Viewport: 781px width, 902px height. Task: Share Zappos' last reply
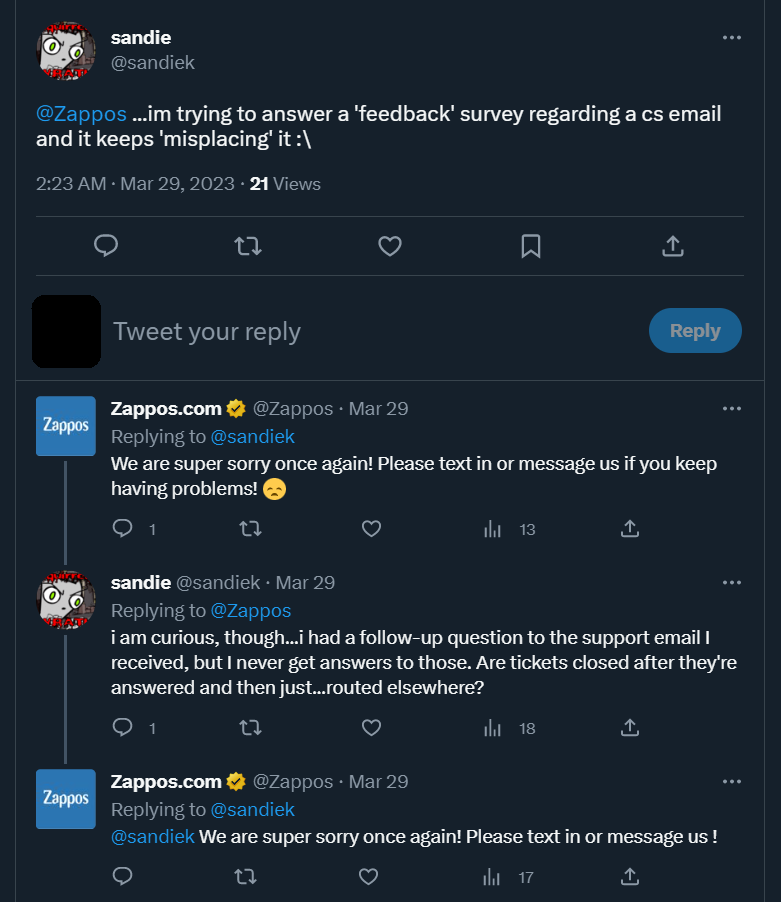click(629, 876)
